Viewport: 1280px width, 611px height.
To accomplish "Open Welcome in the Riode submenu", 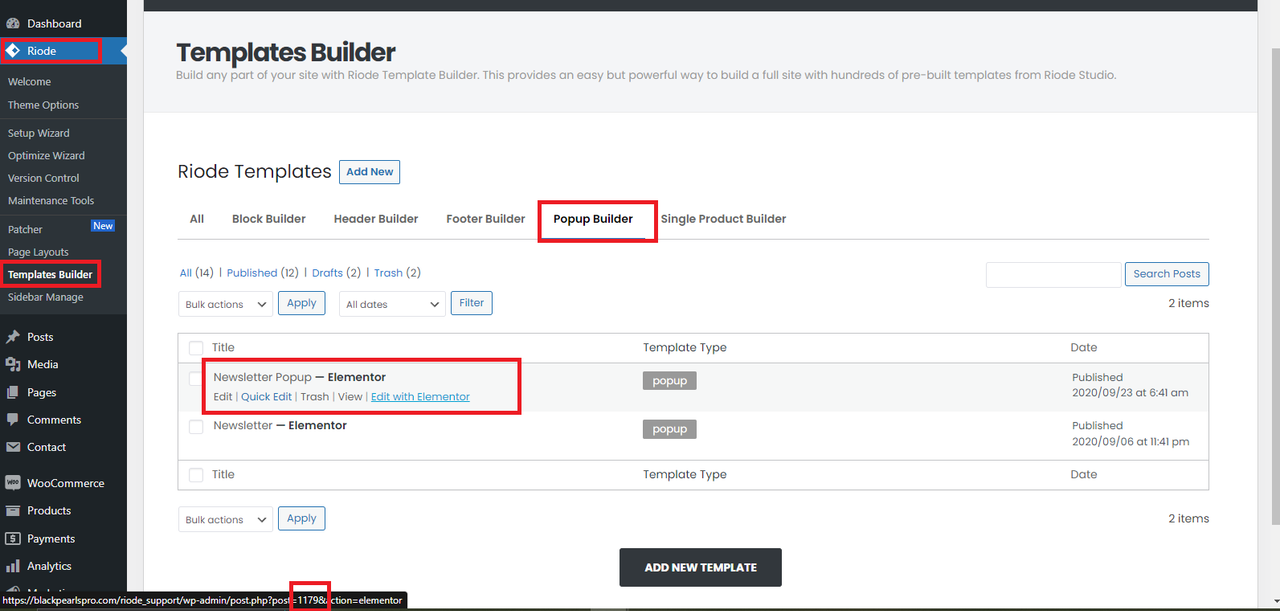I will 29,82.
